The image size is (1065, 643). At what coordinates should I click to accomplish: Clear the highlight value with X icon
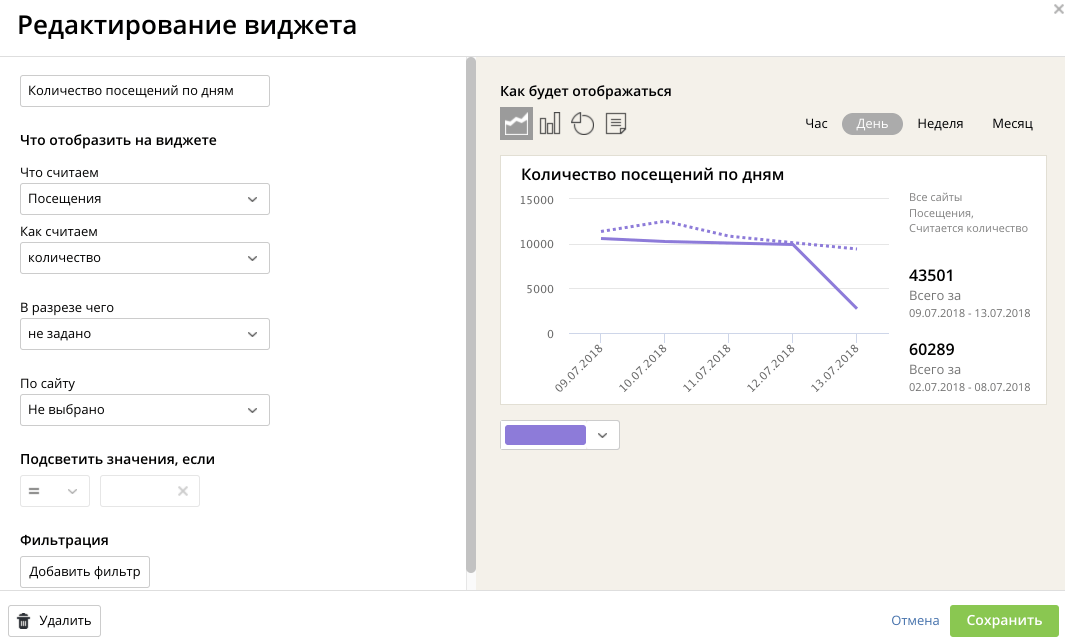tap(183, 491)
